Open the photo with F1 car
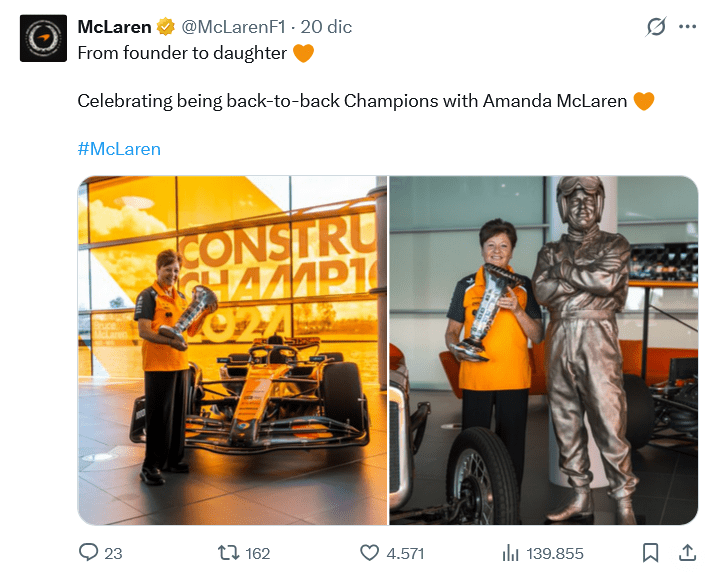Image resolution: width=718 pixels, height=578 pixels. click(233, 350)
